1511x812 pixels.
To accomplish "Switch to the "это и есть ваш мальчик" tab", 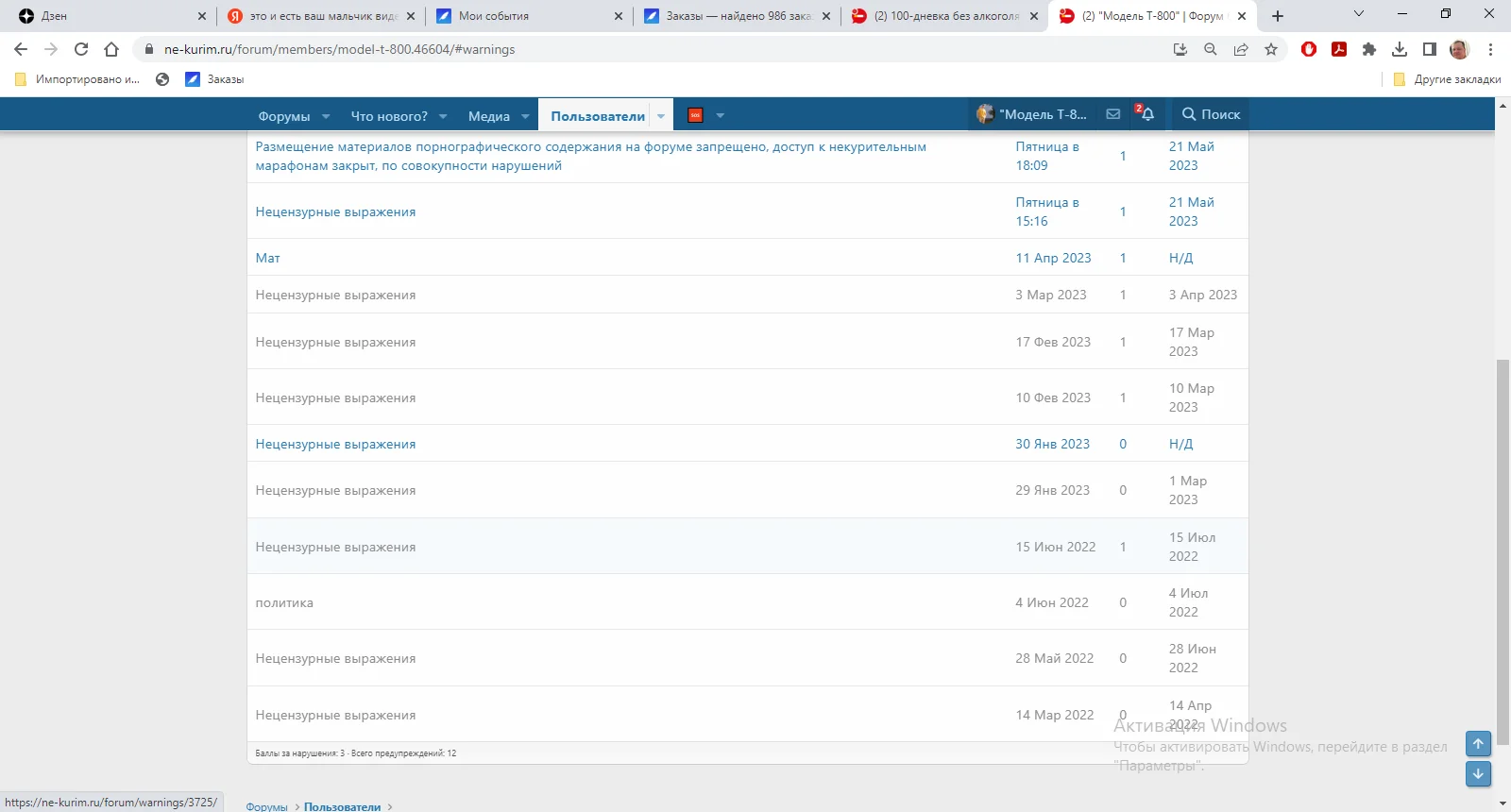I will click(x=321, y=16).
